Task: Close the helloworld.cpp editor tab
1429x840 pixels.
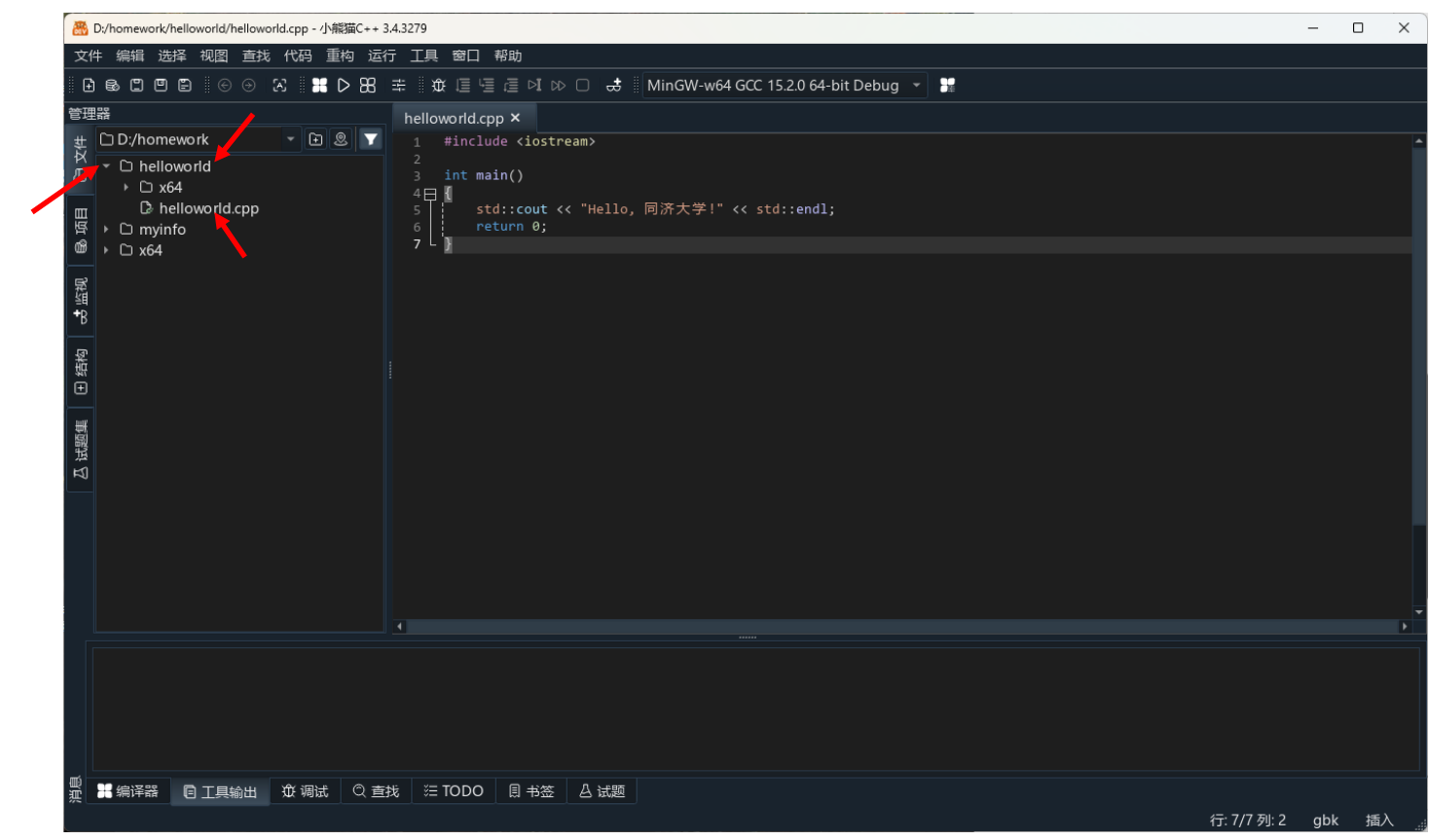Action: (x=516, y=118)
